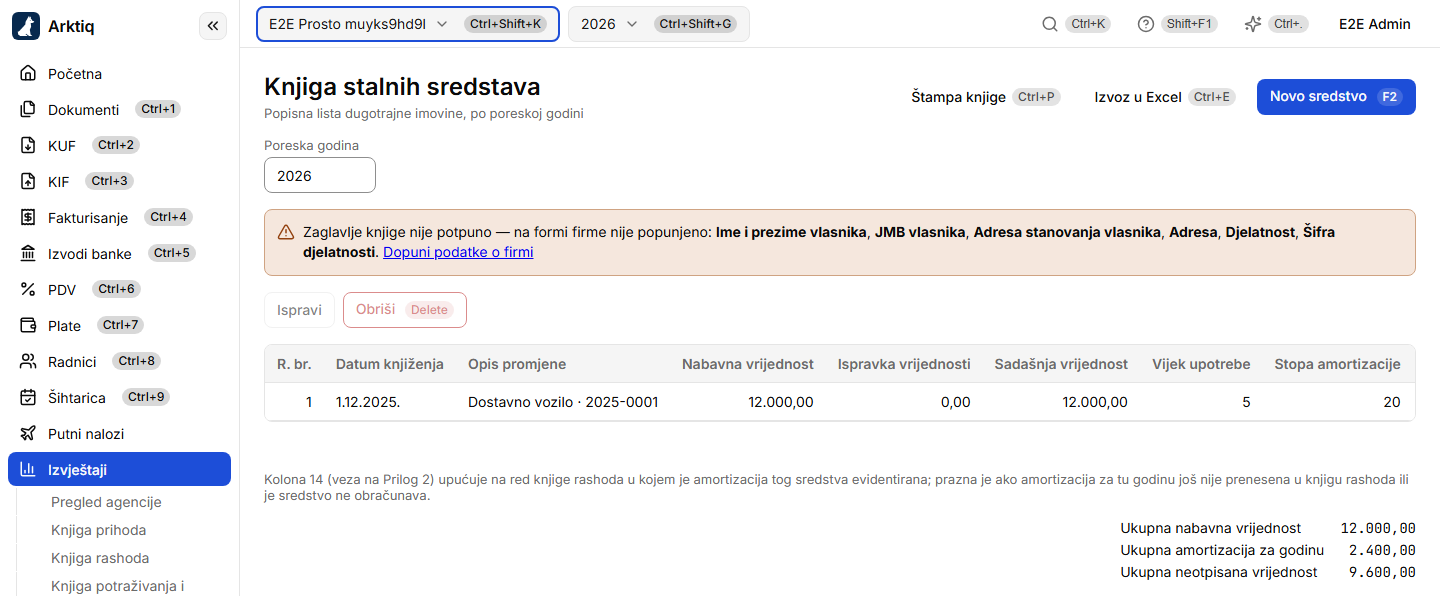Go to Fakturisanje section
1440x596 pixels.
[x=119, y=218]
